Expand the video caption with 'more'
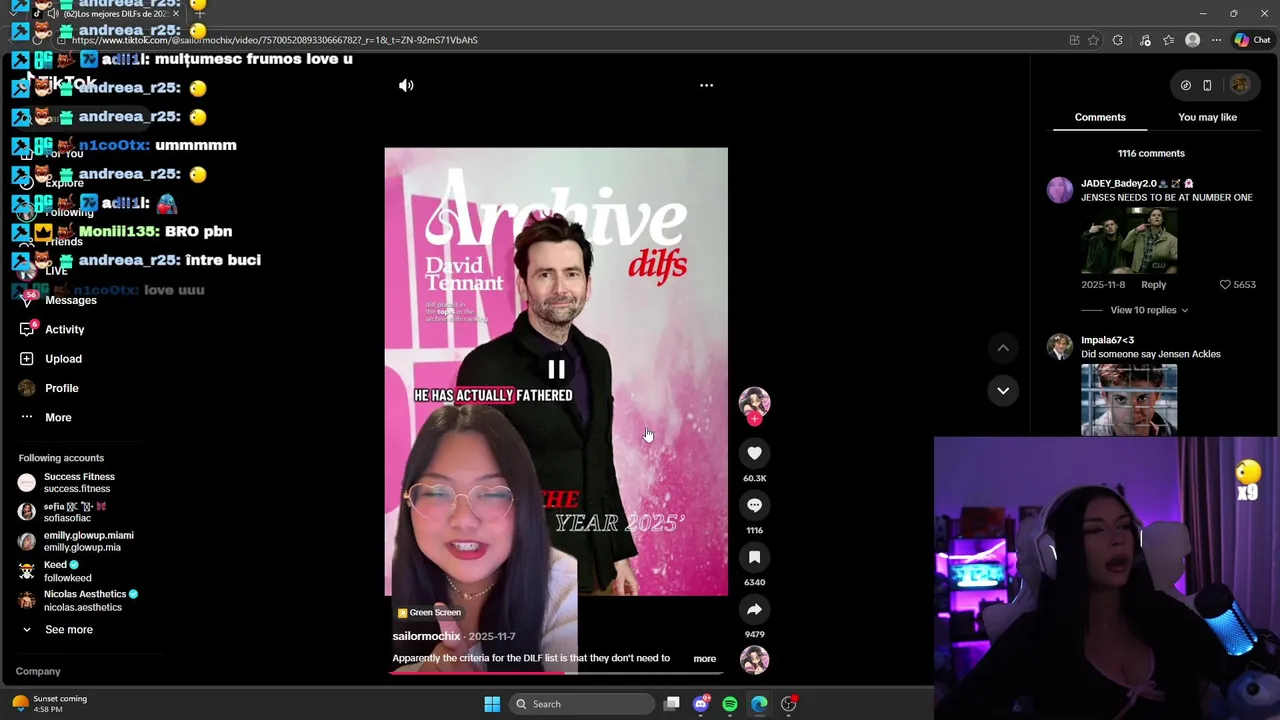 coord(705,659)
